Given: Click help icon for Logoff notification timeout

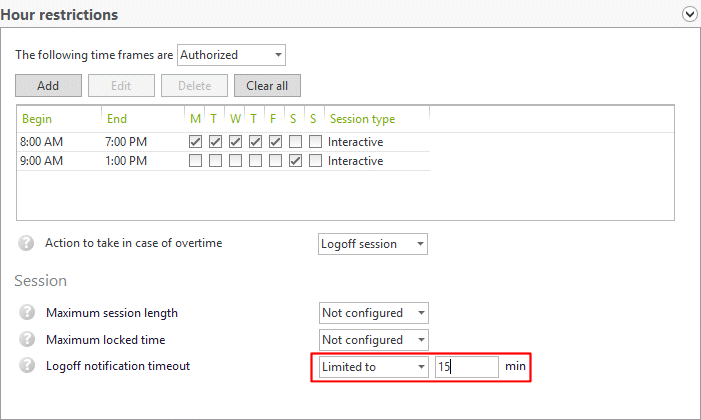Looking at the screenshot, I should tap(26, 366).
